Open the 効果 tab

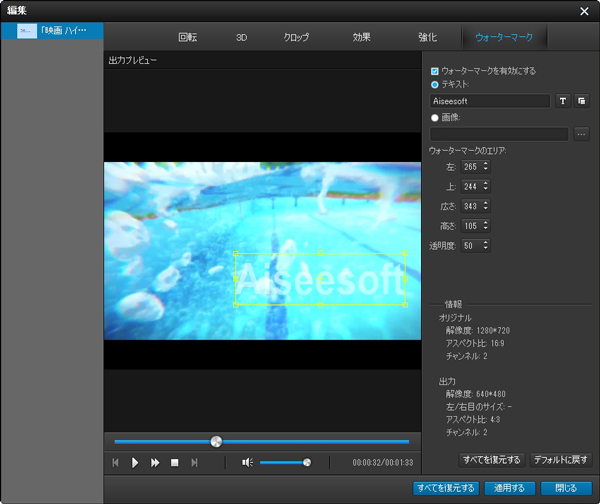362,38
